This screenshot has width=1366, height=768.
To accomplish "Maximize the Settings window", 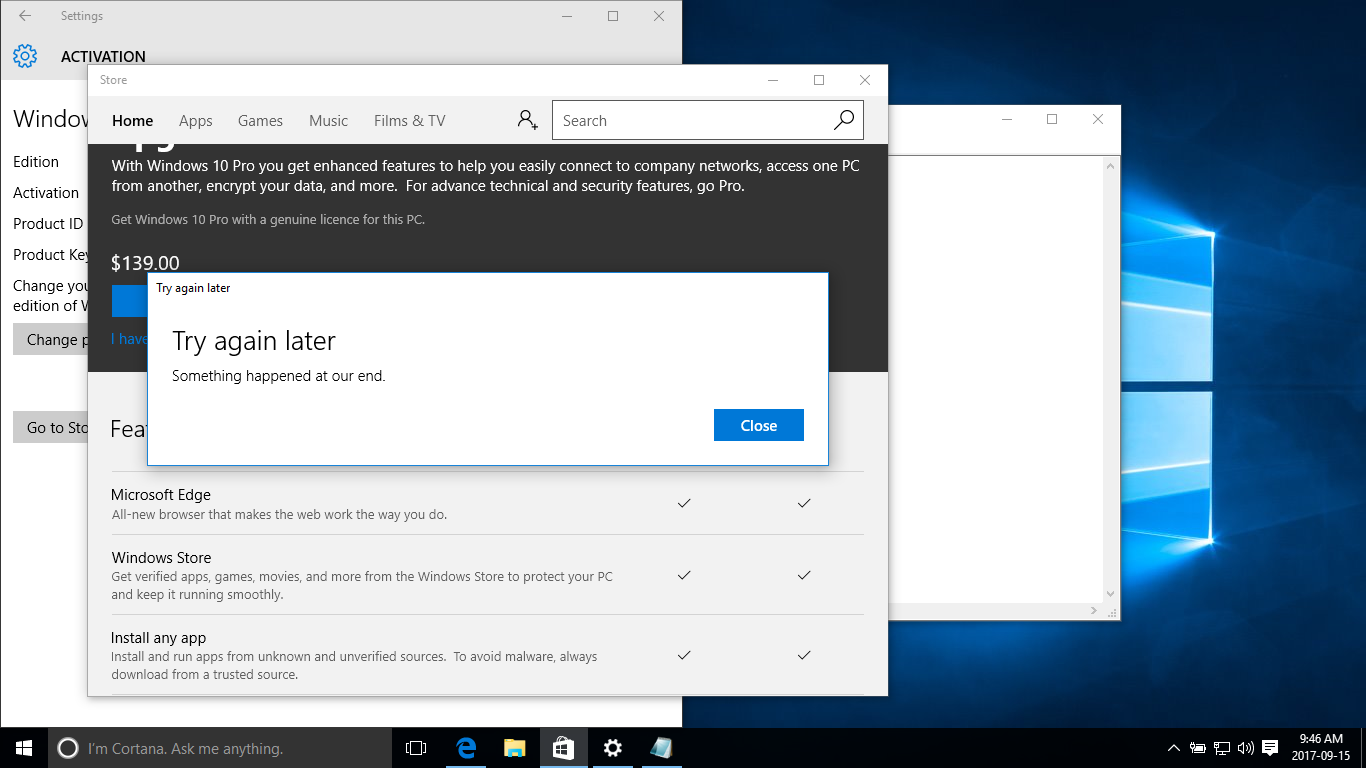I will pyautogui.click(x=613, y=16).
